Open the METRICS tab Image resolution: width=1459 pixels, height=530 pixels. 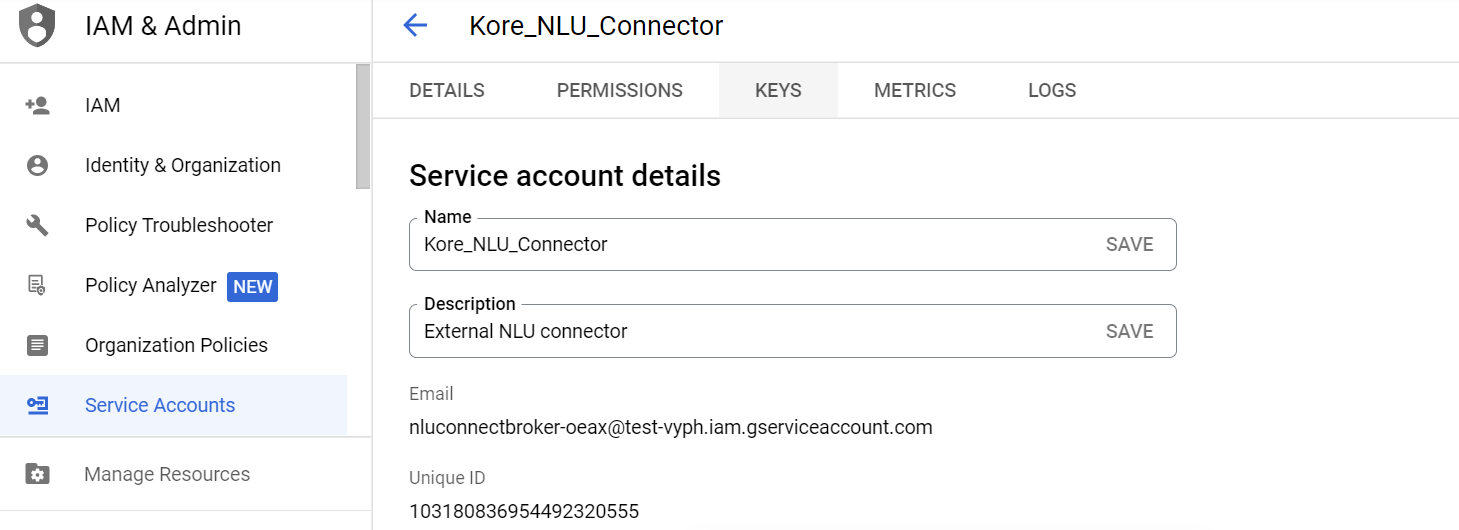pyautogui.click(x=915, y=91)
